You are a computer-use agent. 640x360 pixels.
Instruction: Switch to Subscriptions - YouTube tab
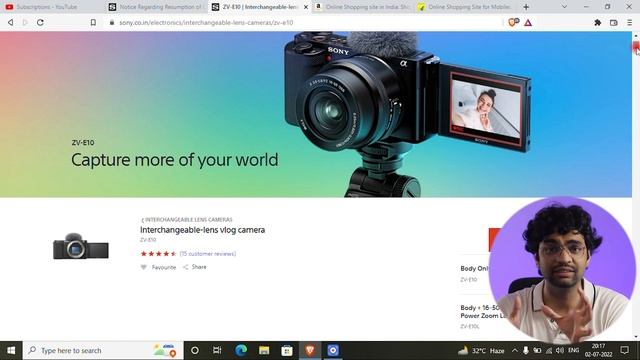tap(47, 7)
